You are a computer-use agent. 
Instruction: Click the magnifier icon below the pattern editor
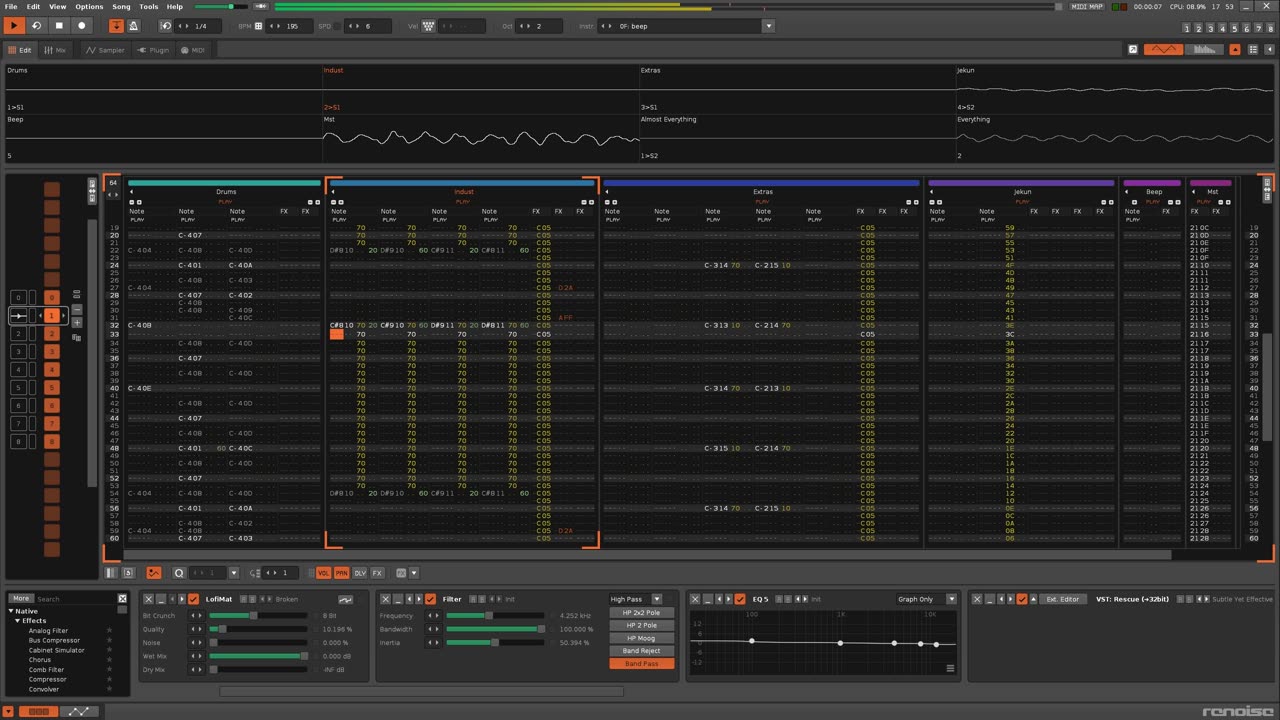[x=179, y=573]
